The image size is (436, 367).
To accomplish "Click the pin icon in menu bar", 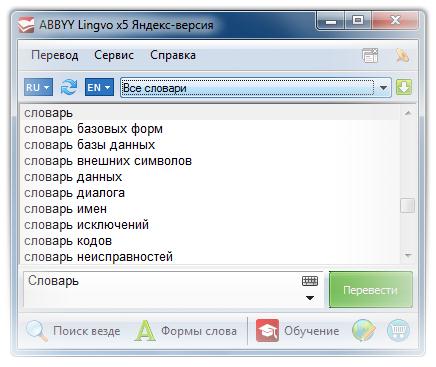I will coord(402,55).
